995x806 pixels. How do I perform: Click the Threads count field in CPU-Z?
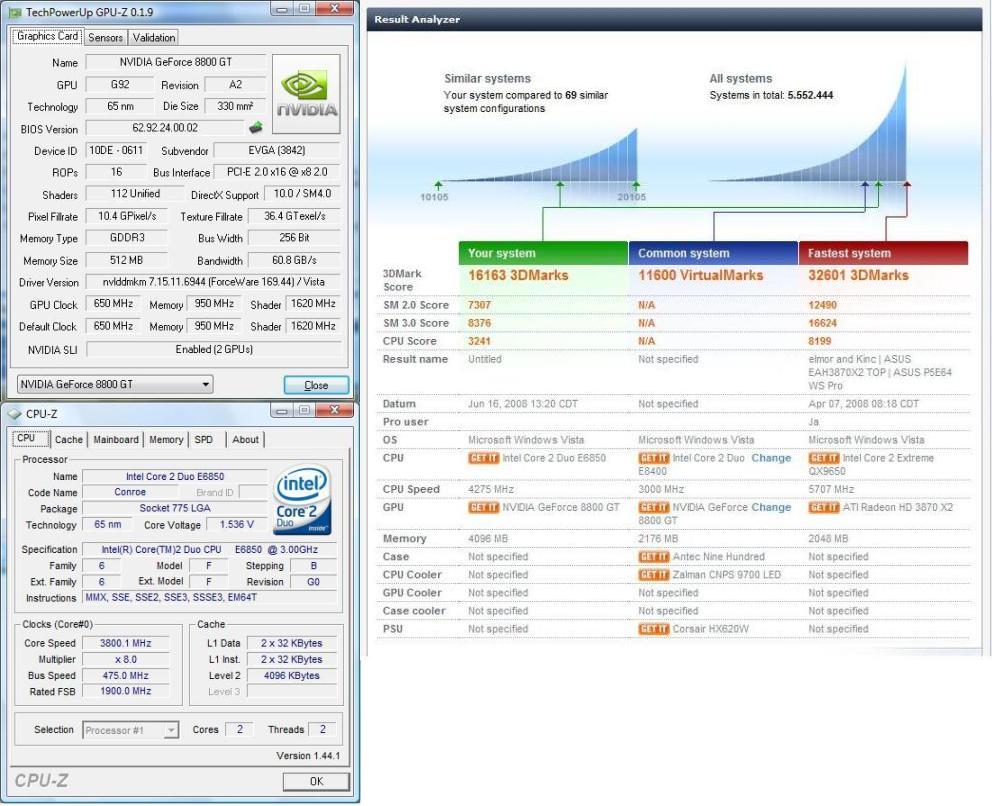[322, 730]
